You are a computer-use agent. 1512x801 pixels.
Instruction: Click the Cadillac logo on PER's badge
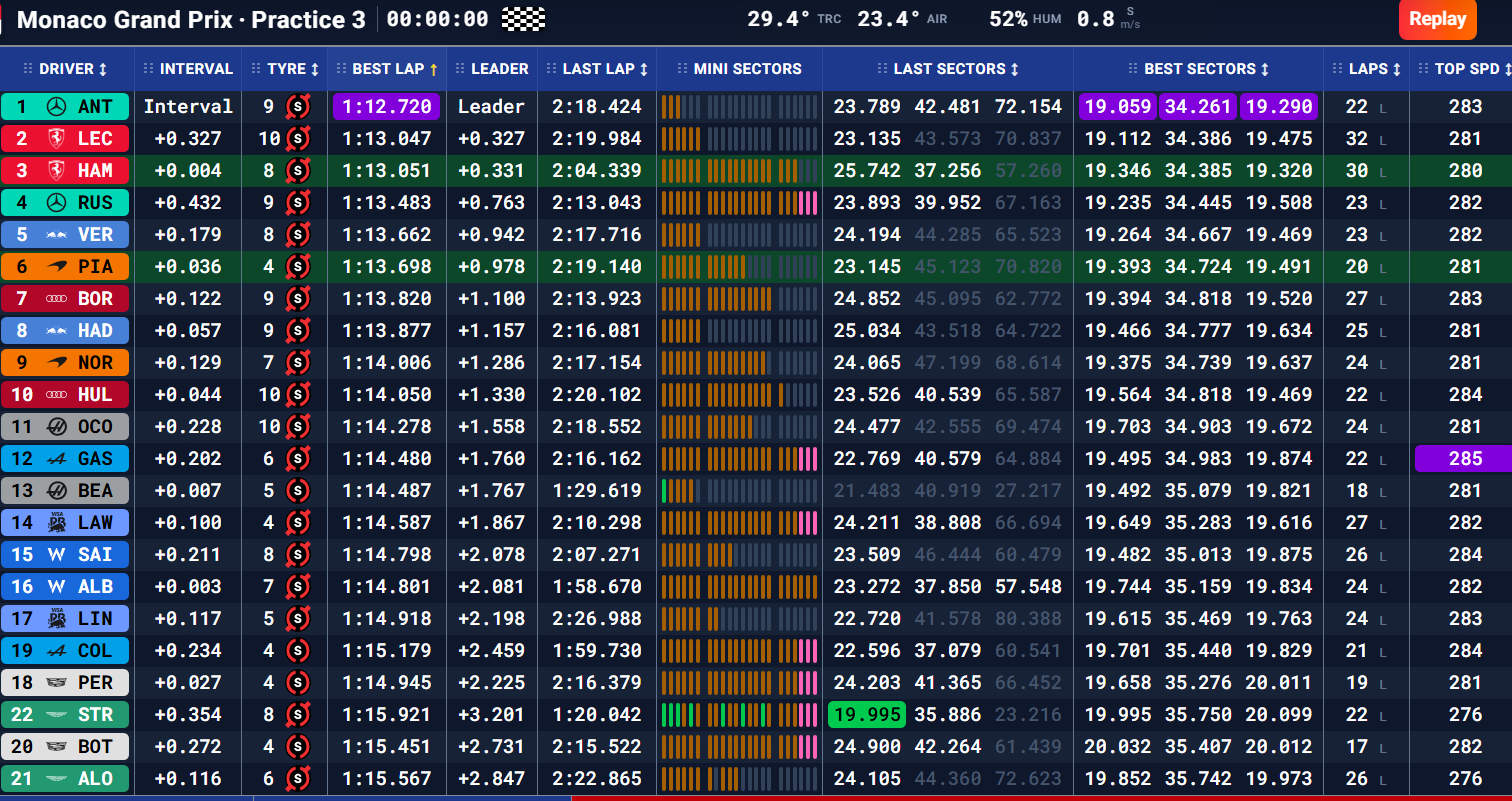(56, 683)
